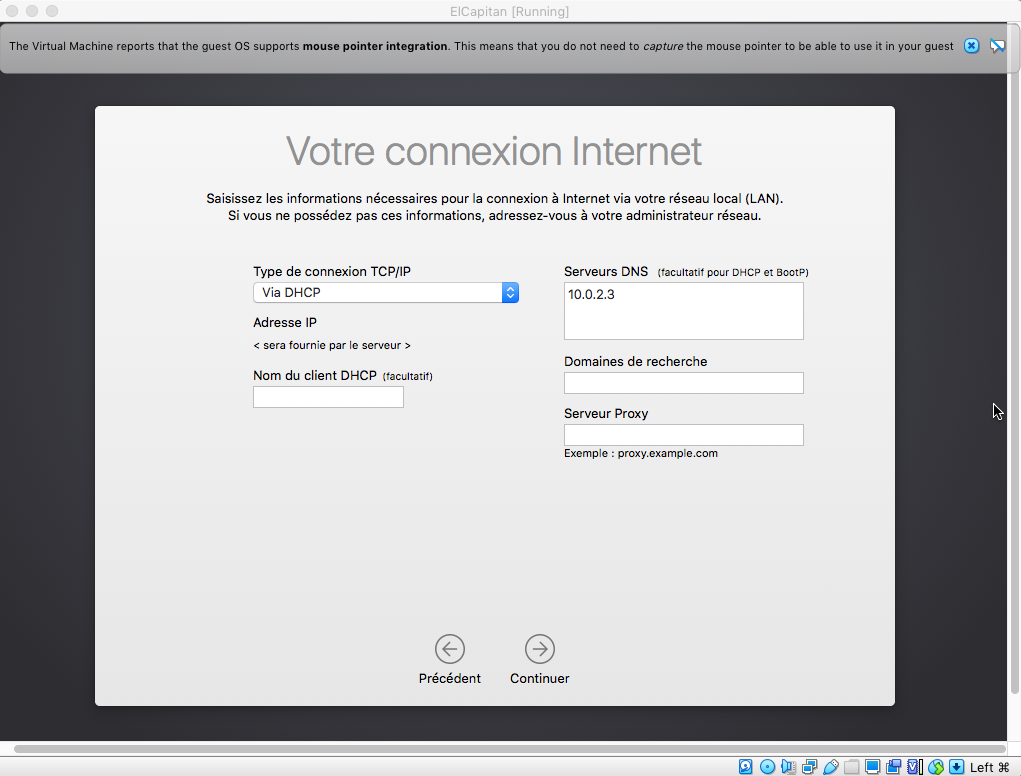The image size is (1021, 776).
Task: Click the CPU virtualization V icon
Action: [x=915, y=767]
